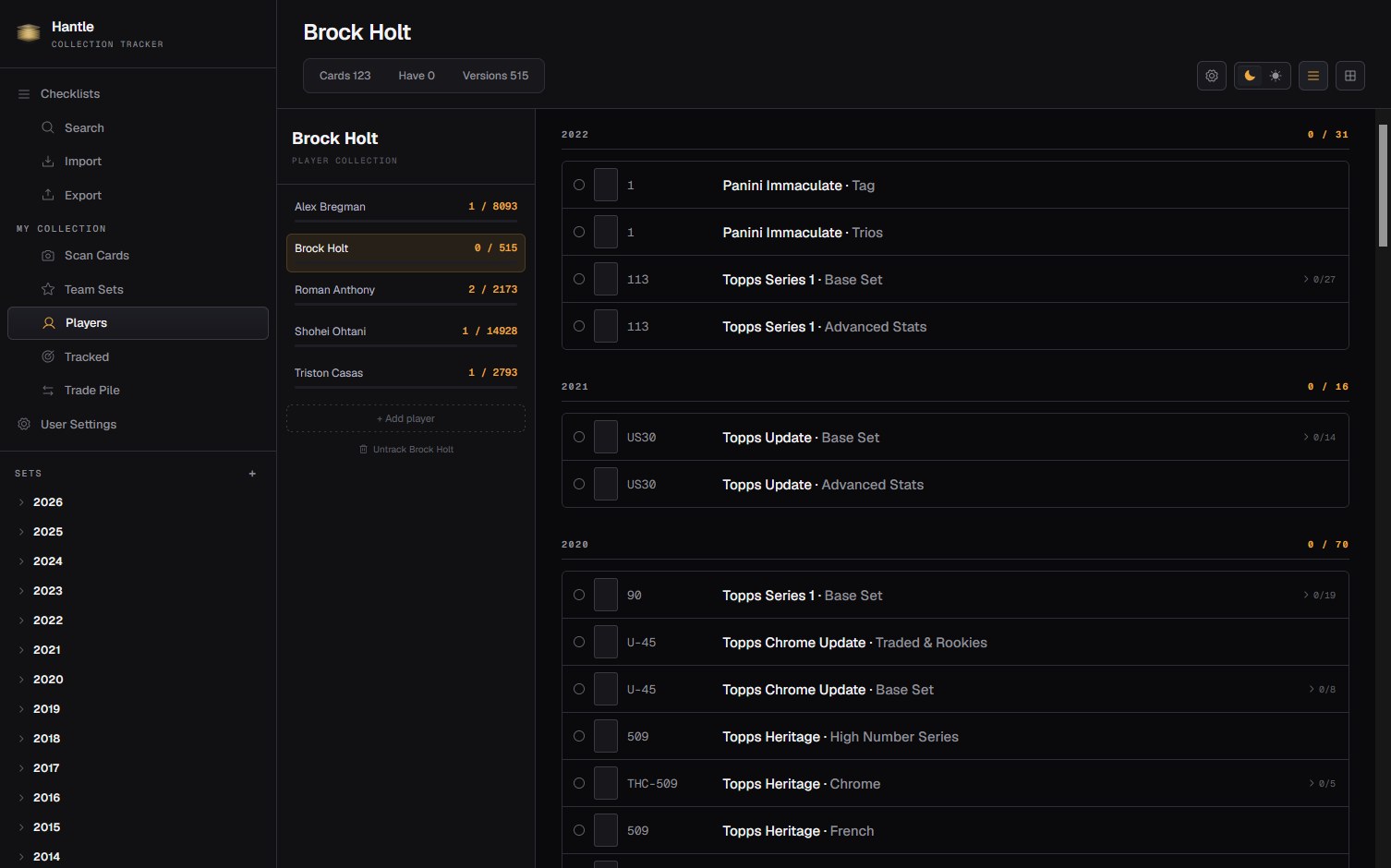This screenshot has height=868, width=1391.
Task: Toggle circle for 2022 Topps Series 1 Advanced Stats
Action: [579, 326]
